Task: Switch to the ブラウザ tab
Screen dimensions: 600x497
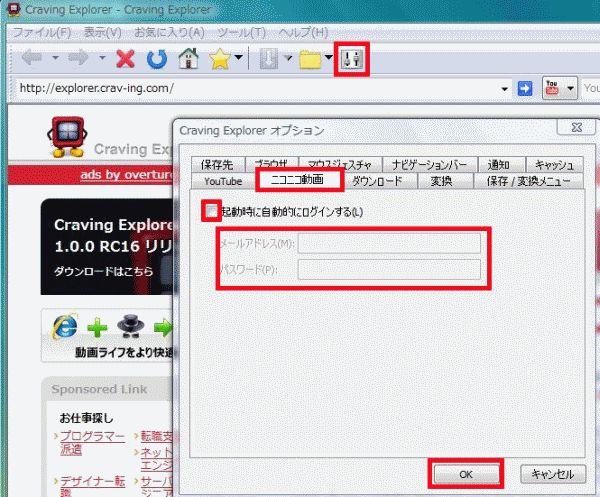Action: click(x=272, y=164)
